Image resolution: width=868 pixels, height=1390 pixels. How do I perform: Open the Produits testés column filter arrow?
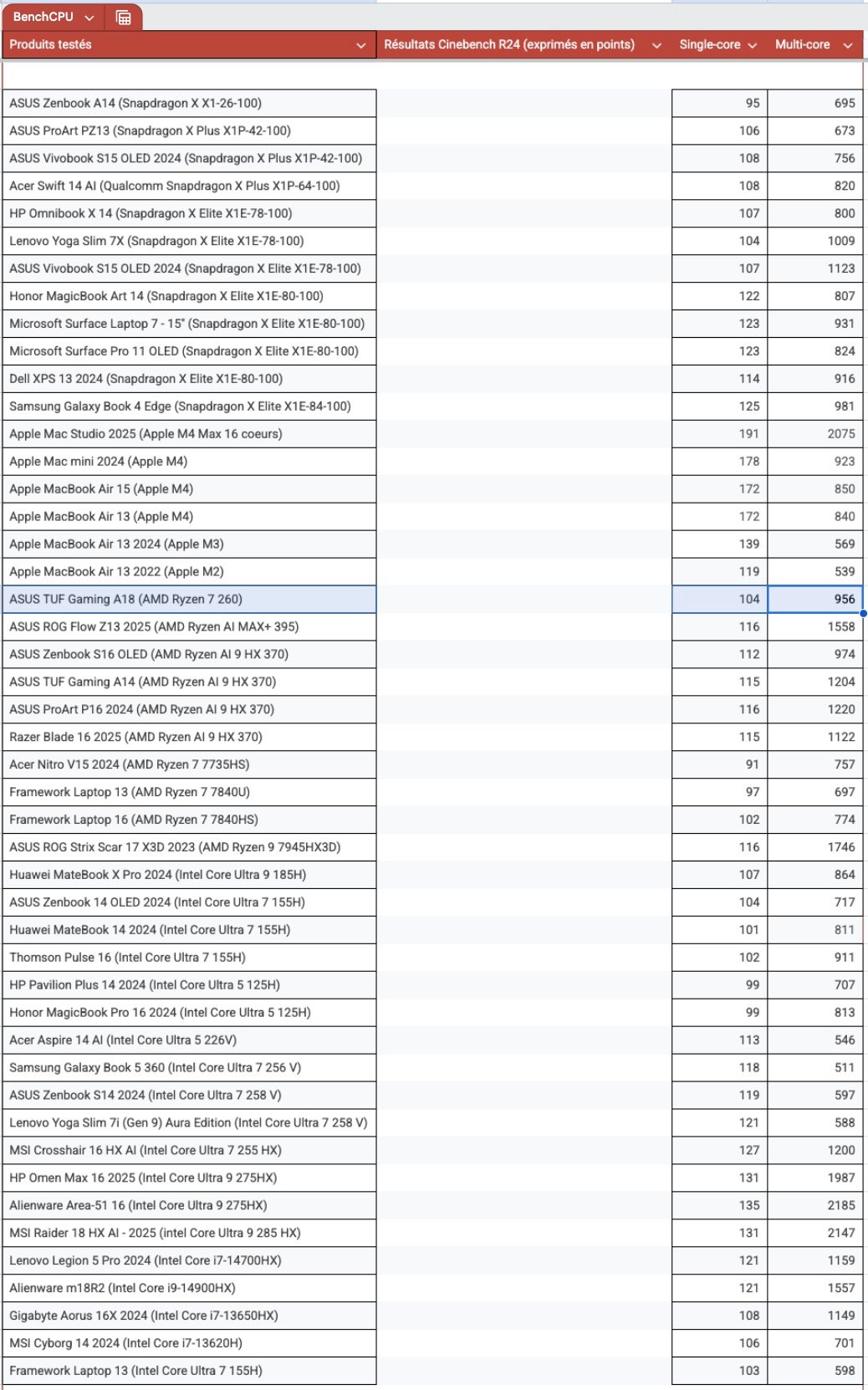point(360,45)
